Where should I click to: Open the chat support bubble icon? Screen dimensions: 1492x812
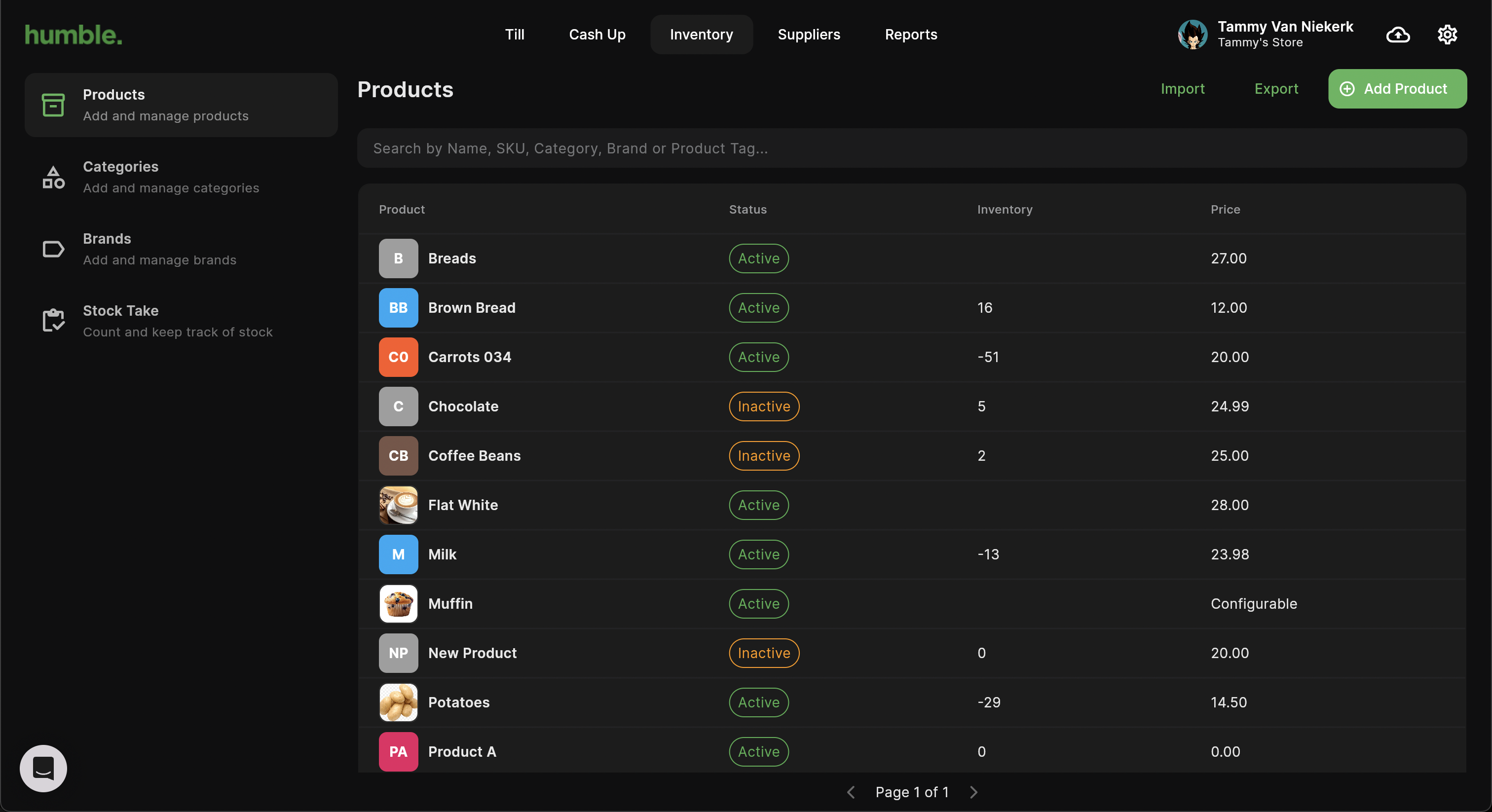point(43,768)
